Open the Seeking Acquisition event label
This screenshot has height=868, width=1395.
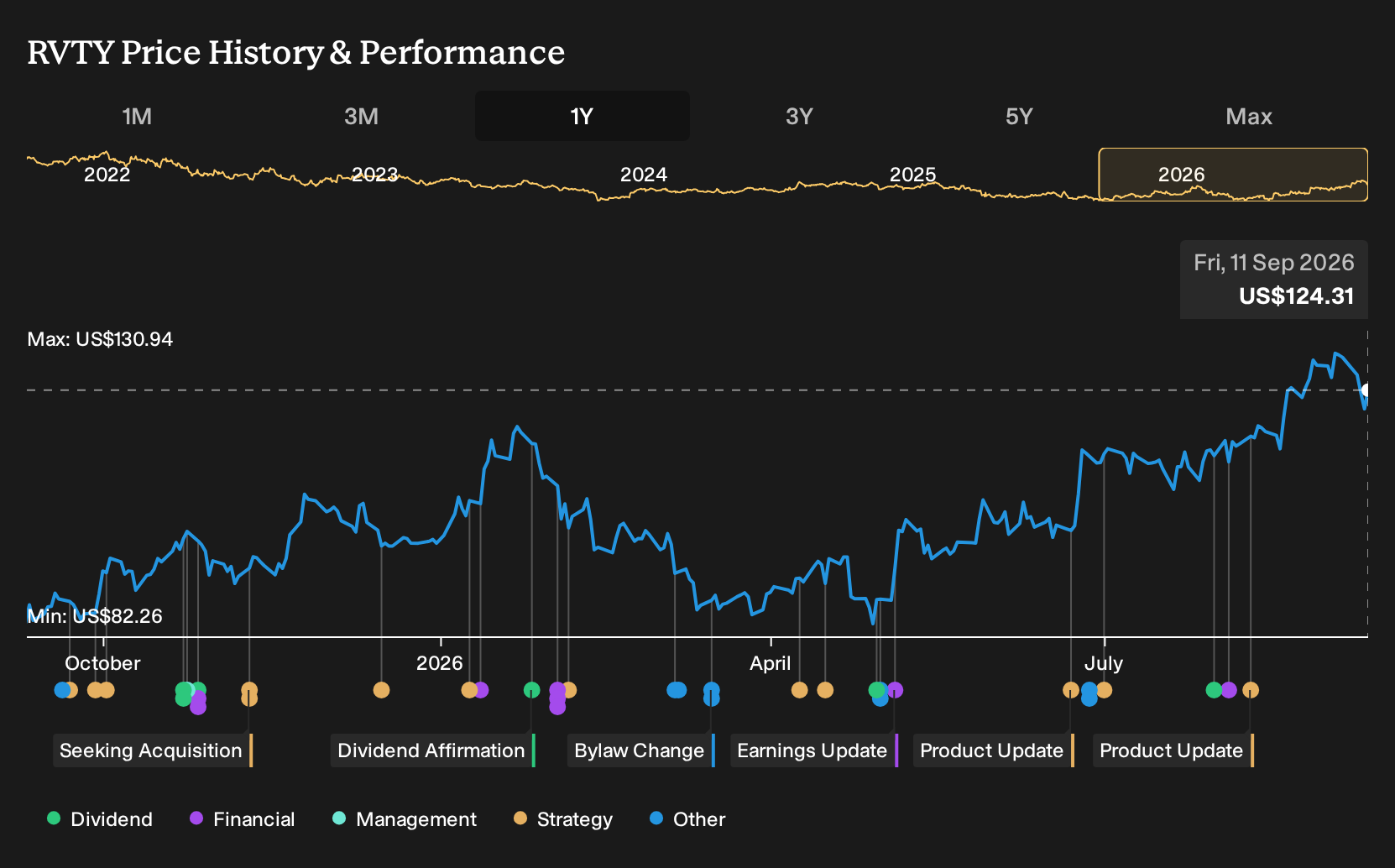pyautogui.click(x=152, y=750)
